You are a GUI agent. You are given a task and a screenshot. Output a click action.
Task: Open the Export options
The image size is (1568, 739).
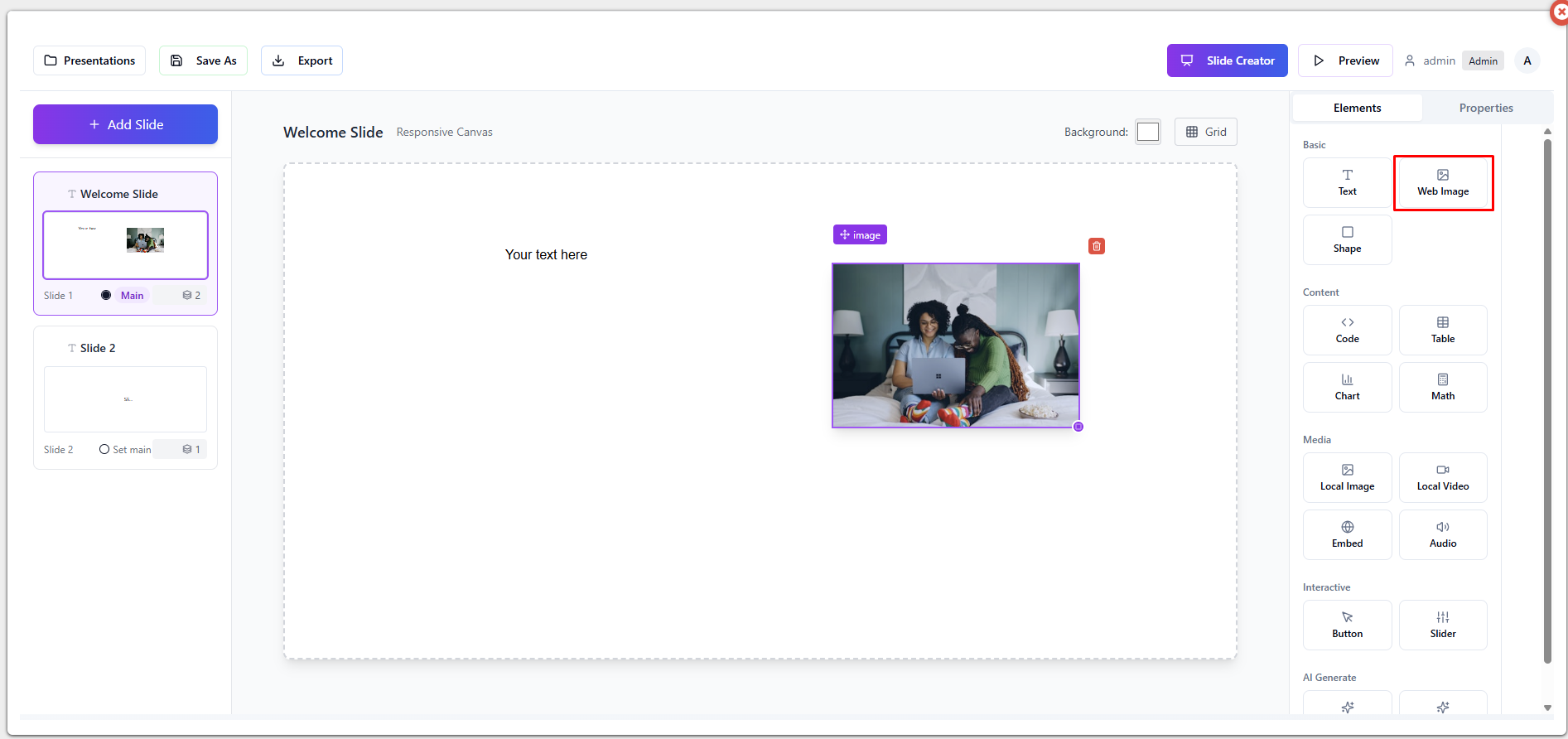(x=302, y=60)
